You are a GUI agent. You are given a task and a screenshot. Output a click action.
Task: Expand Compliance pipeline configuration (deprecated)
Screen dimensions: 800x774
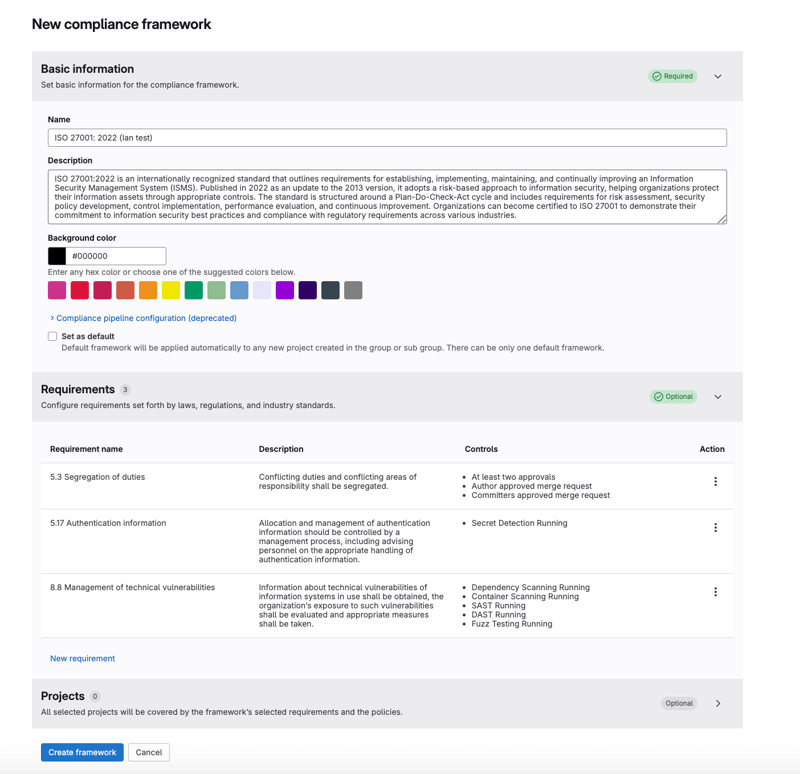point(143,318)
